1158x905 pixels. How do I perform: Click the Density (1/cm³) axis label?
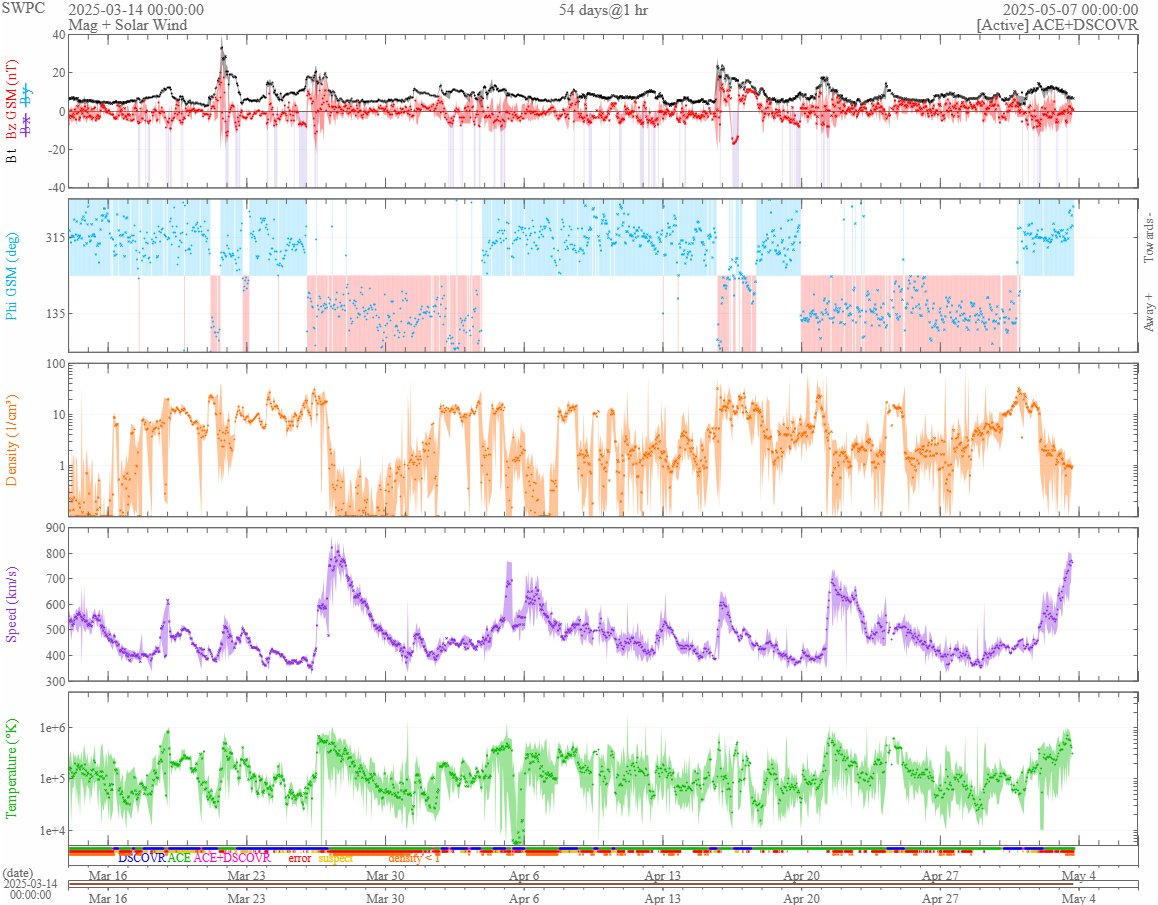tap(11, 440)
